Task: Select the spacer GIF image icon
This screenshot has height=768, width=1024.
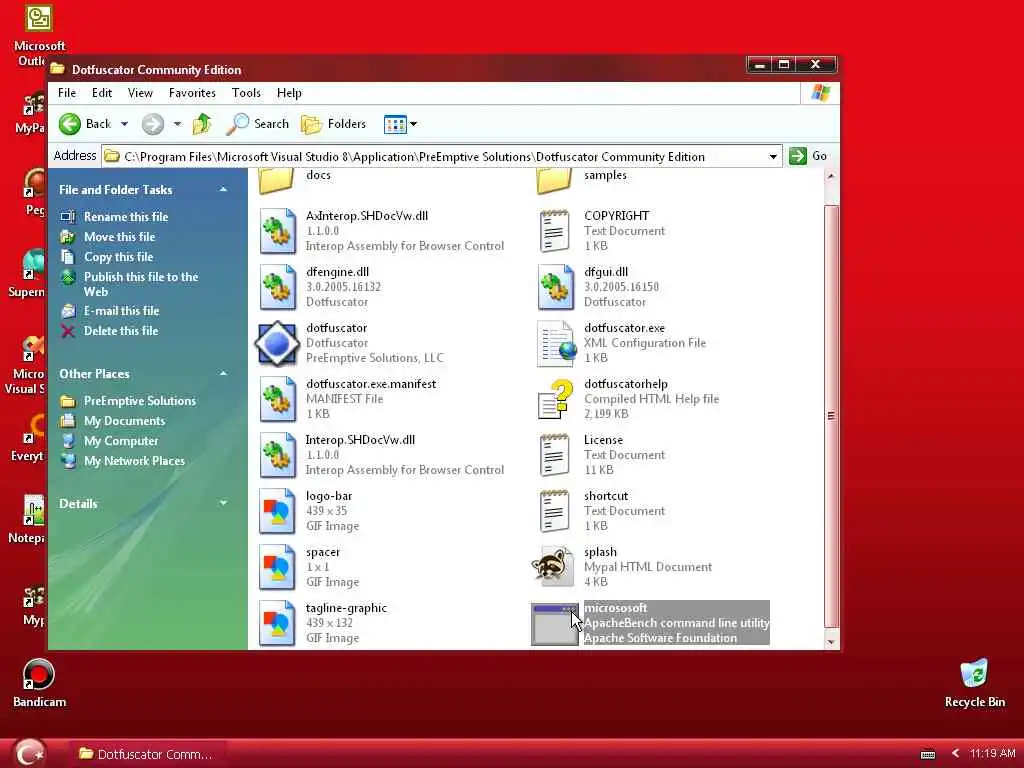Action: click(278, 568)
